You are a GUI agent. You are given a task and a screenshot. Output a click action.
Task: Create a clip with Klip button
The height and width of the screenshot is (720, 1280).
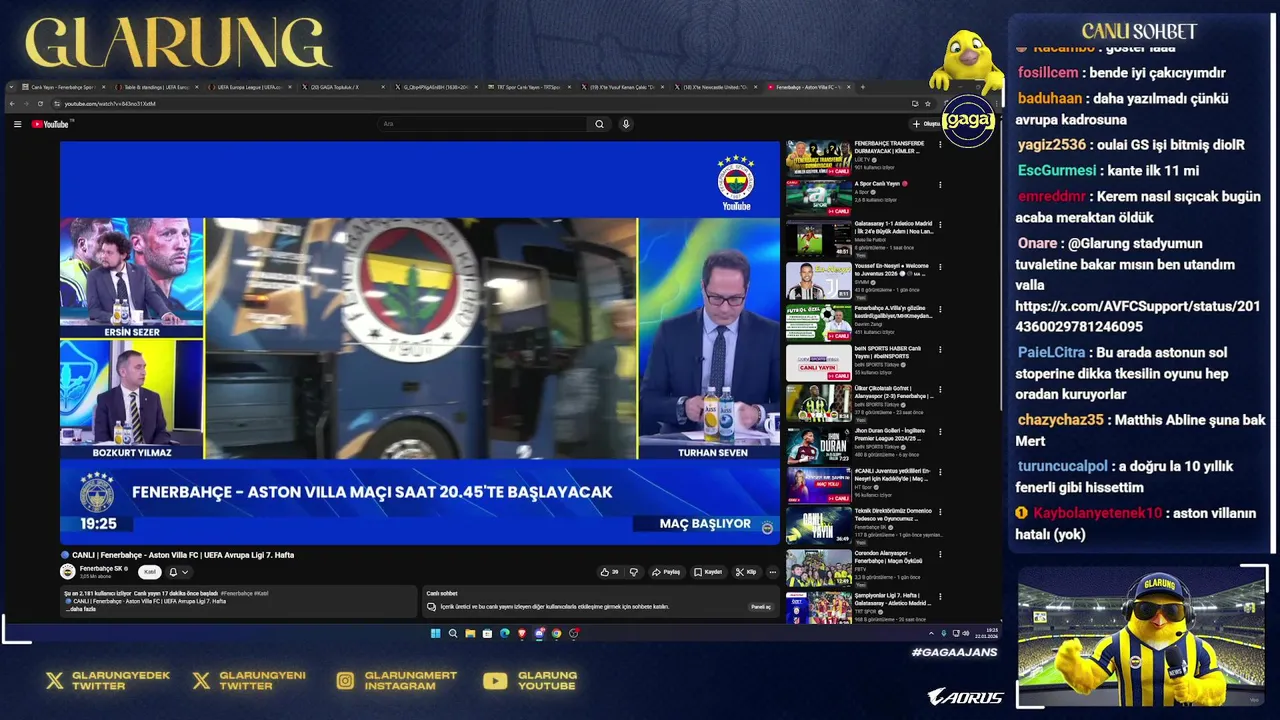pyautogui.click(x=746, y=572)
